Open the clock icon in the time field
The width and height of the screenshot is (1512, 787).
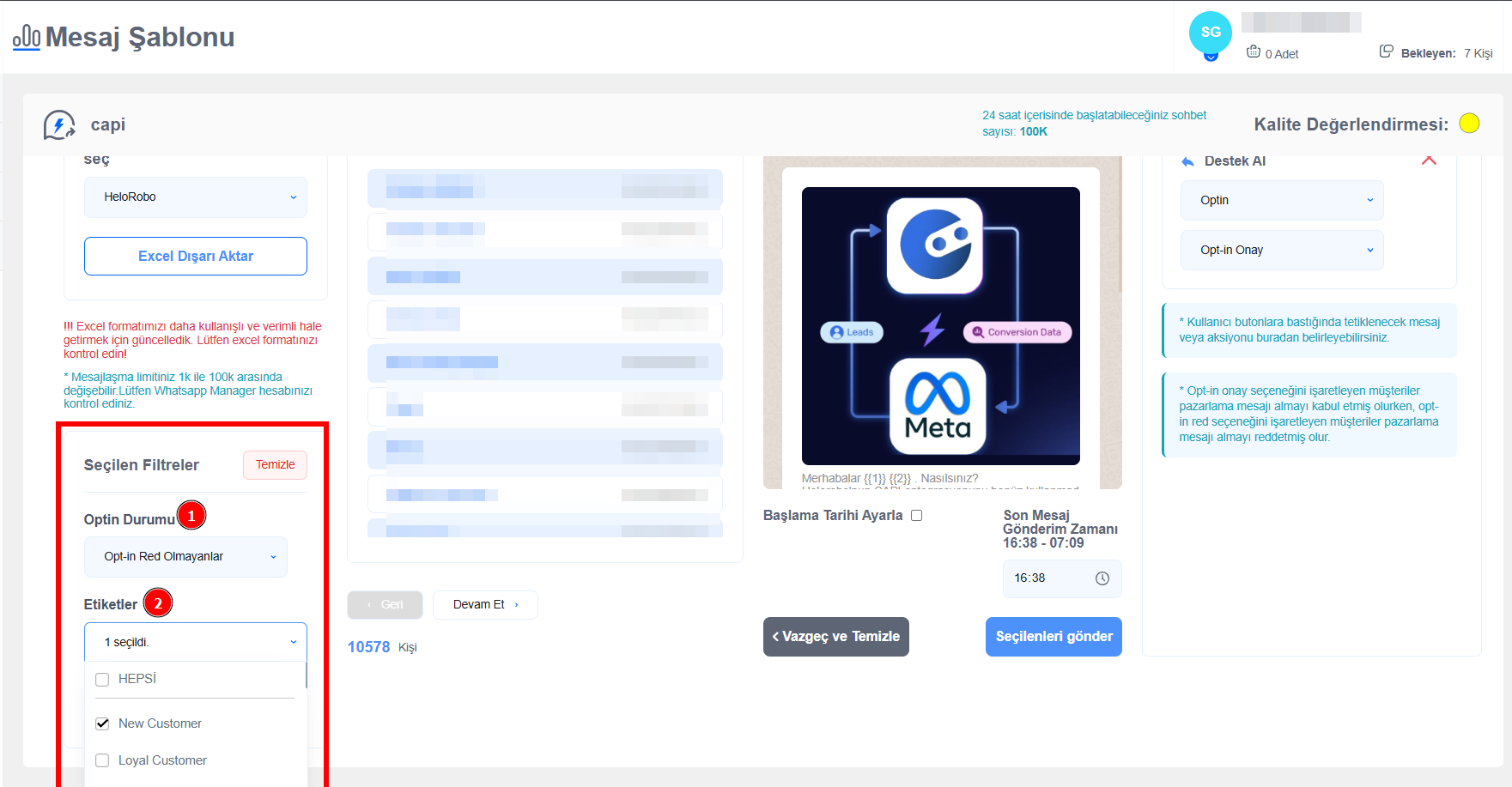click(x=1102, y=578)
